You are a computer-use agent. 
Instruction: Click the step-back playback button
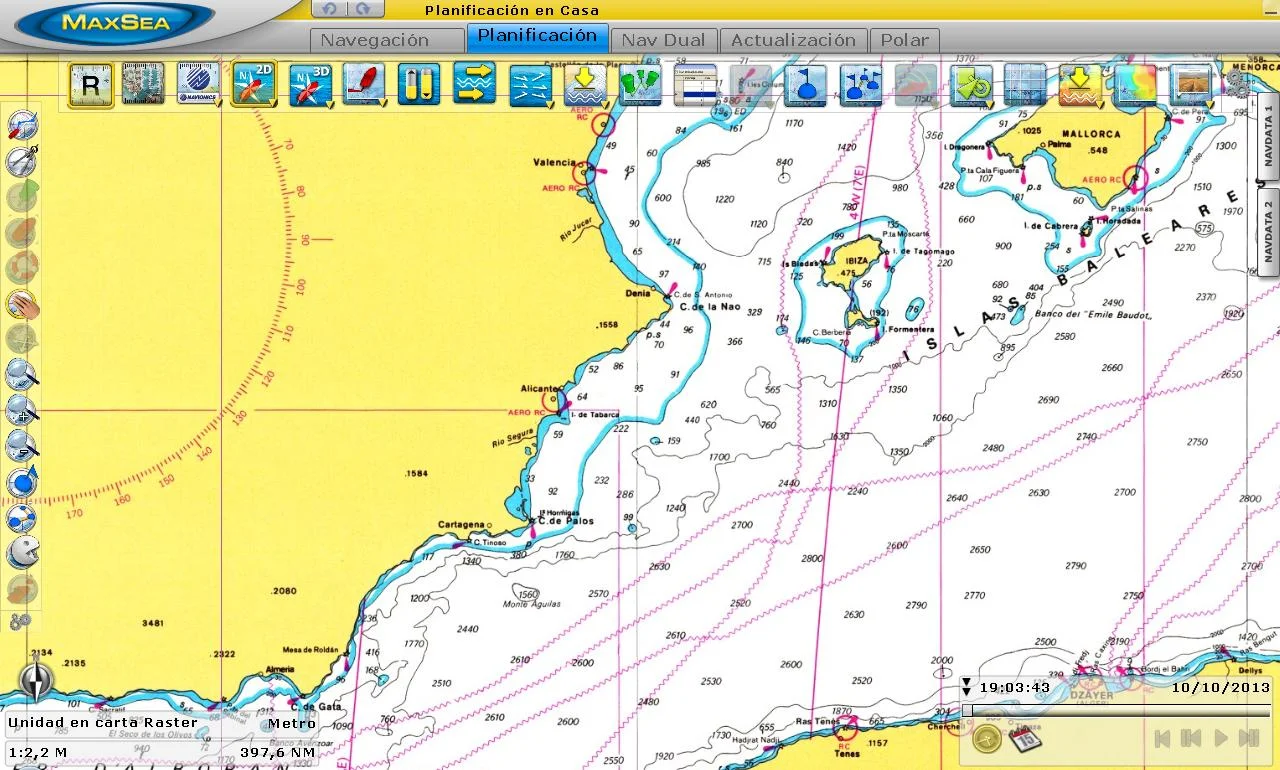(1191, 738)
